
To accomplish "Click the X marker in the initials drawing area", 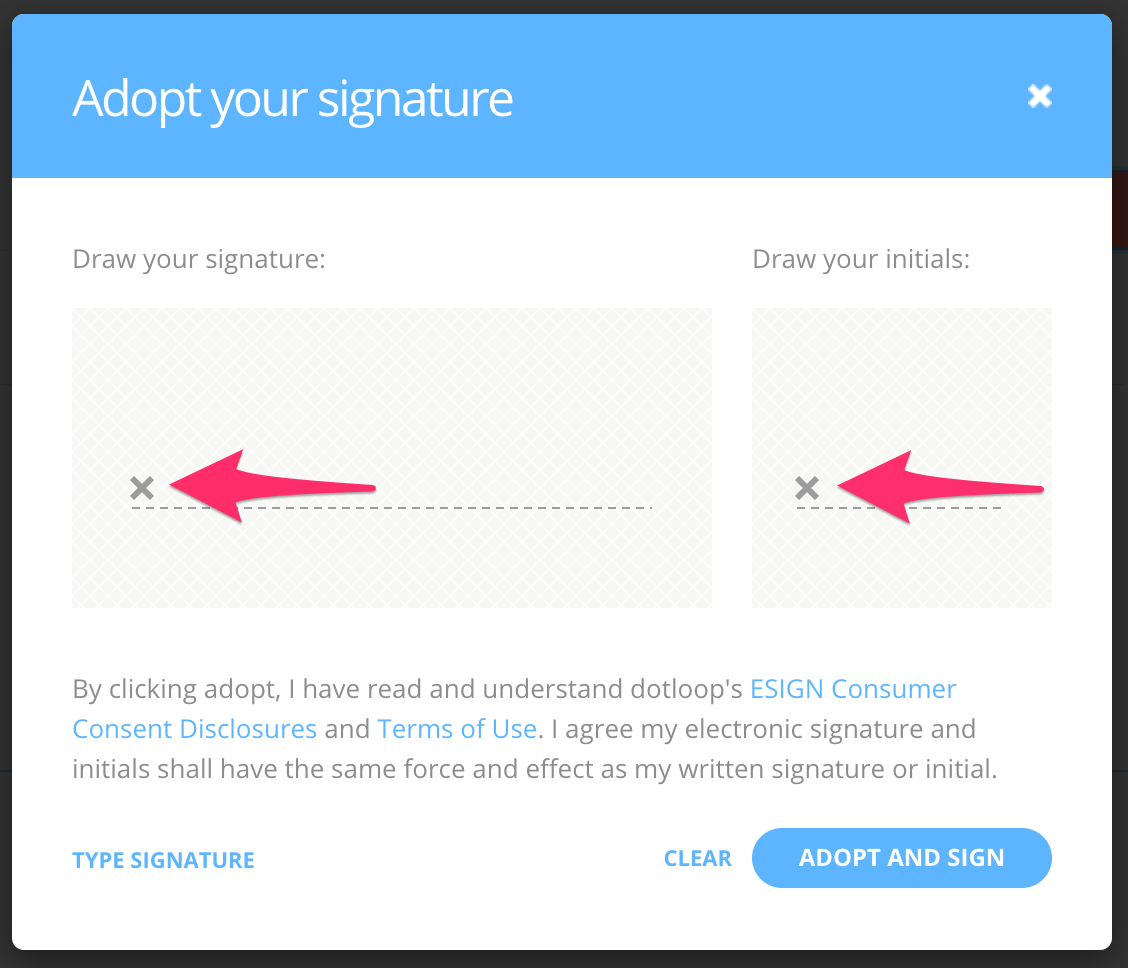I will [806, 488].
